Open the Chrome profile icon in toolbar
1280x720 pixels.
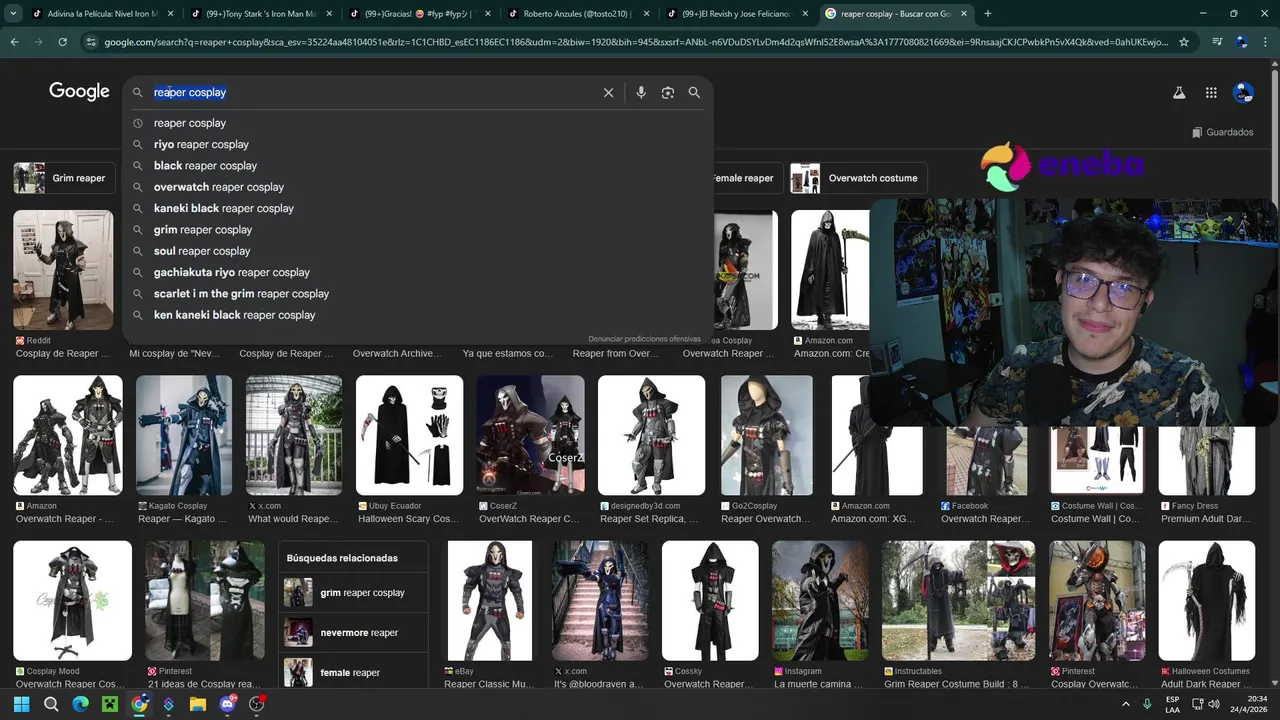[x=1241, y=42]
